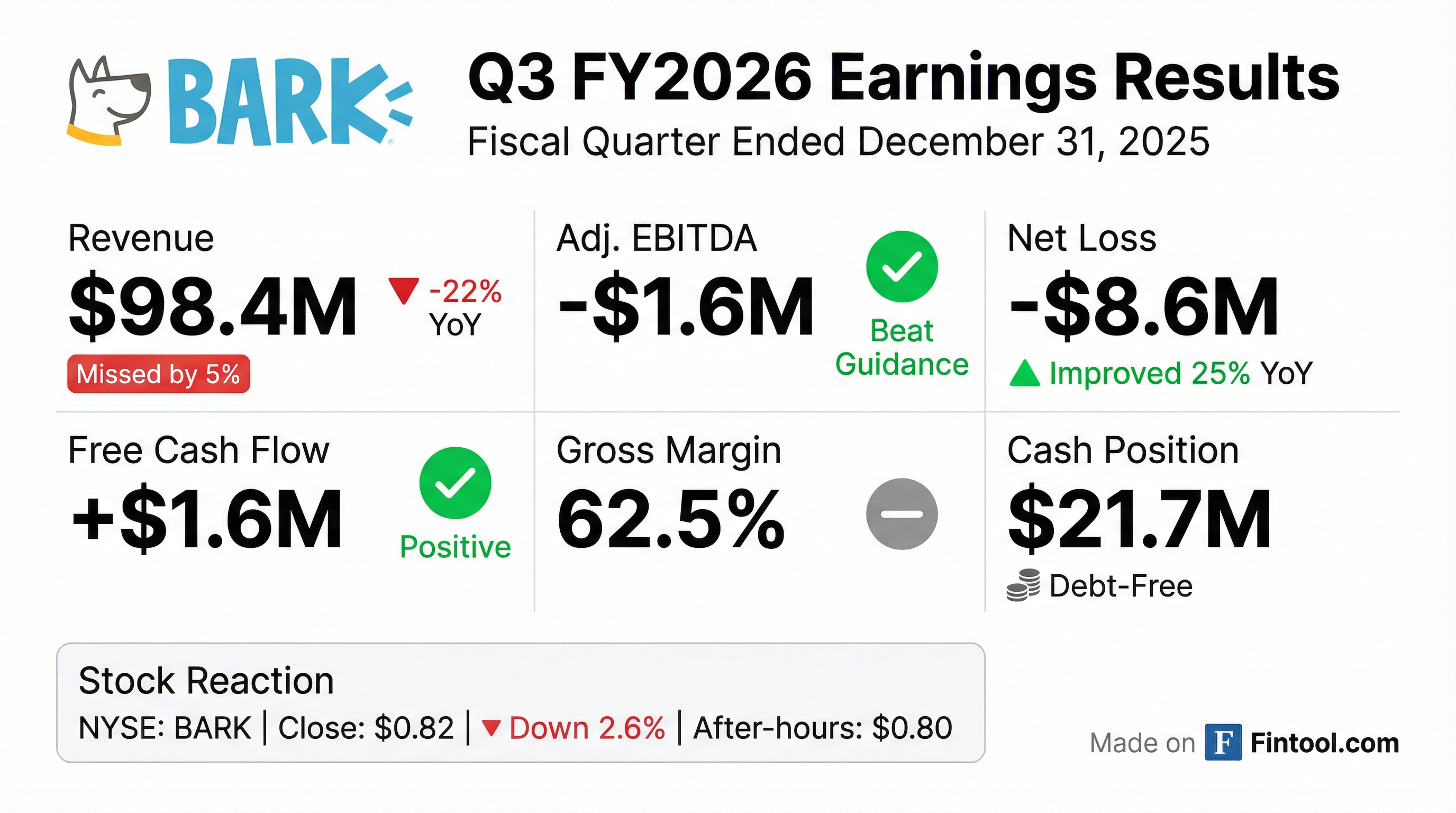Click the gray minus circle beside Gross Margin
The height and width of the screenshot is (813, 1456).
click(x=902, y=514)
